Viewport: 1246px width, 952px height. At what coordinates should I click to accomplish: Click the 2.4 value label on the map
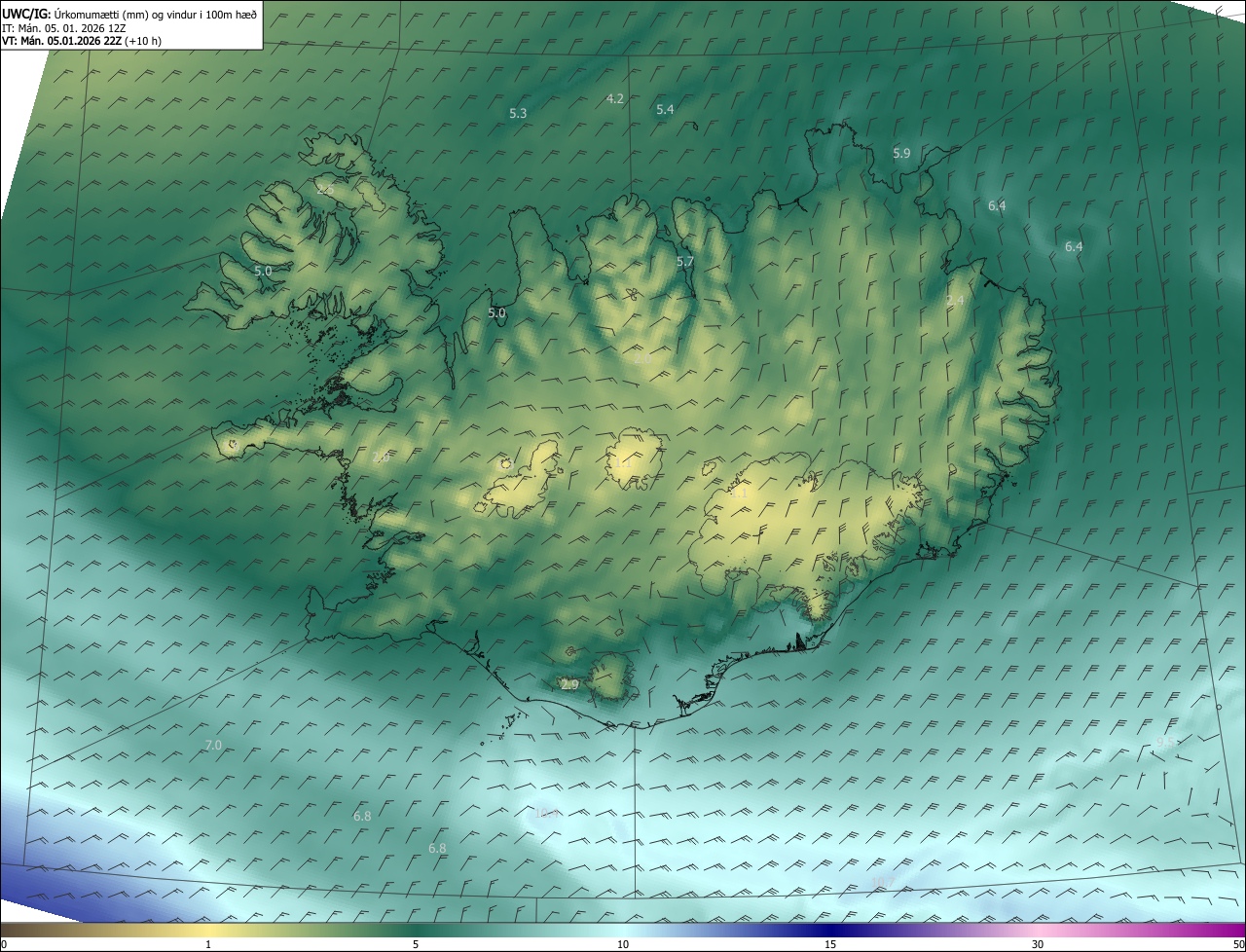tap(955, 301)
